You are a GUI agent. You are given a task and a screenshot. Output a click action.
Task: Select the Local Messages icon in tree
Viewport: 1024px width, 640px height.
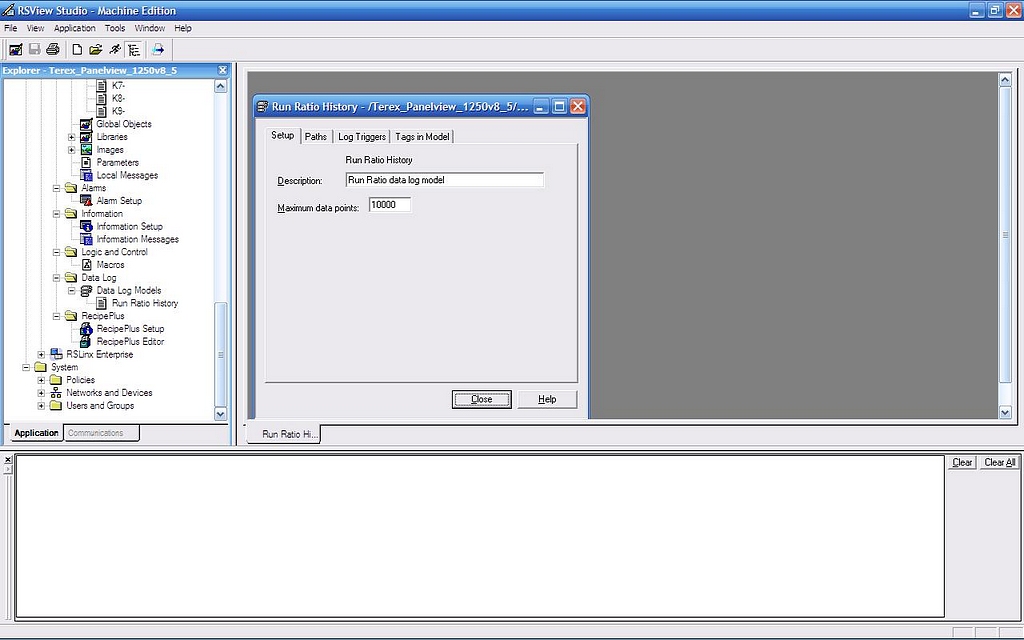click(86, 175)
